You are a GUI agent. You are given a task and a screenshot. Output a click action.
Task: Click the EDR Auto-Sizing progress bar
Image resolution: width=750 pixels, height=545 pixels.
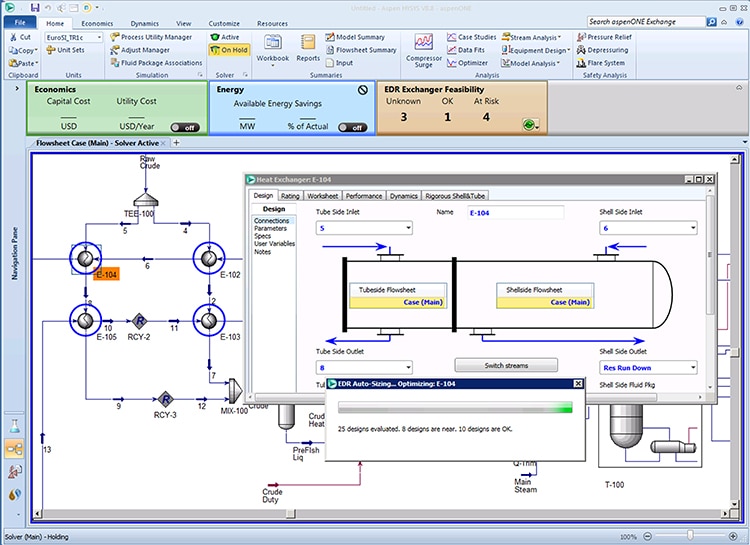tap(455, 408)
